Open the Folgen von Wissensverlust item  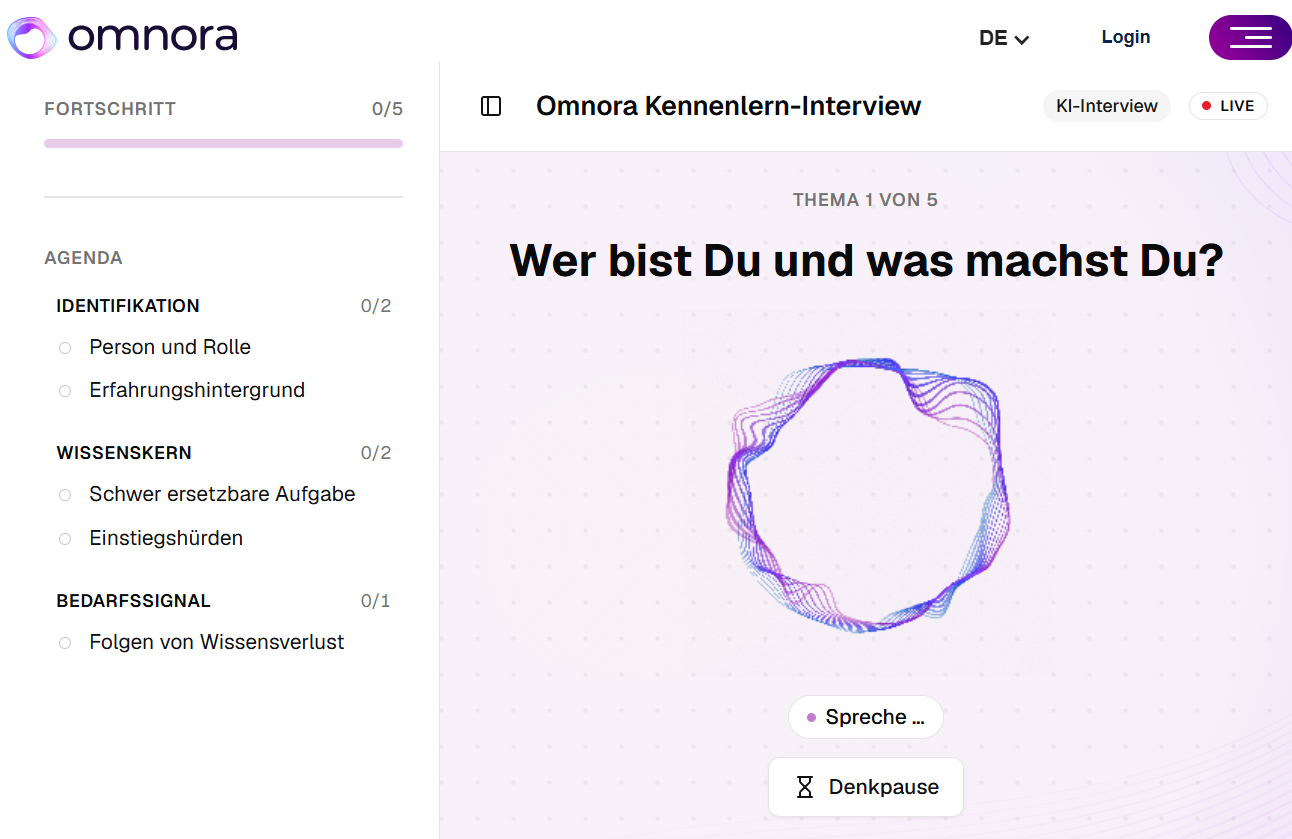point(217,642)
